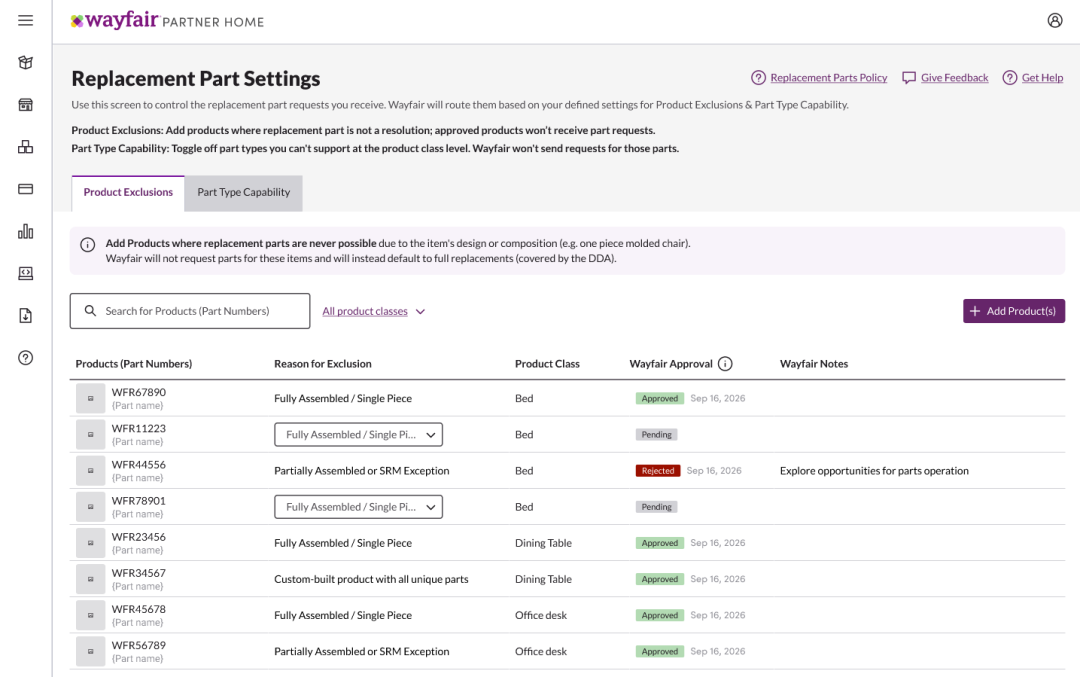1080x677 pixels.
Task: Open the Replacement Parts Policy link
Action: pyautogui.click(x=828, y=78)
